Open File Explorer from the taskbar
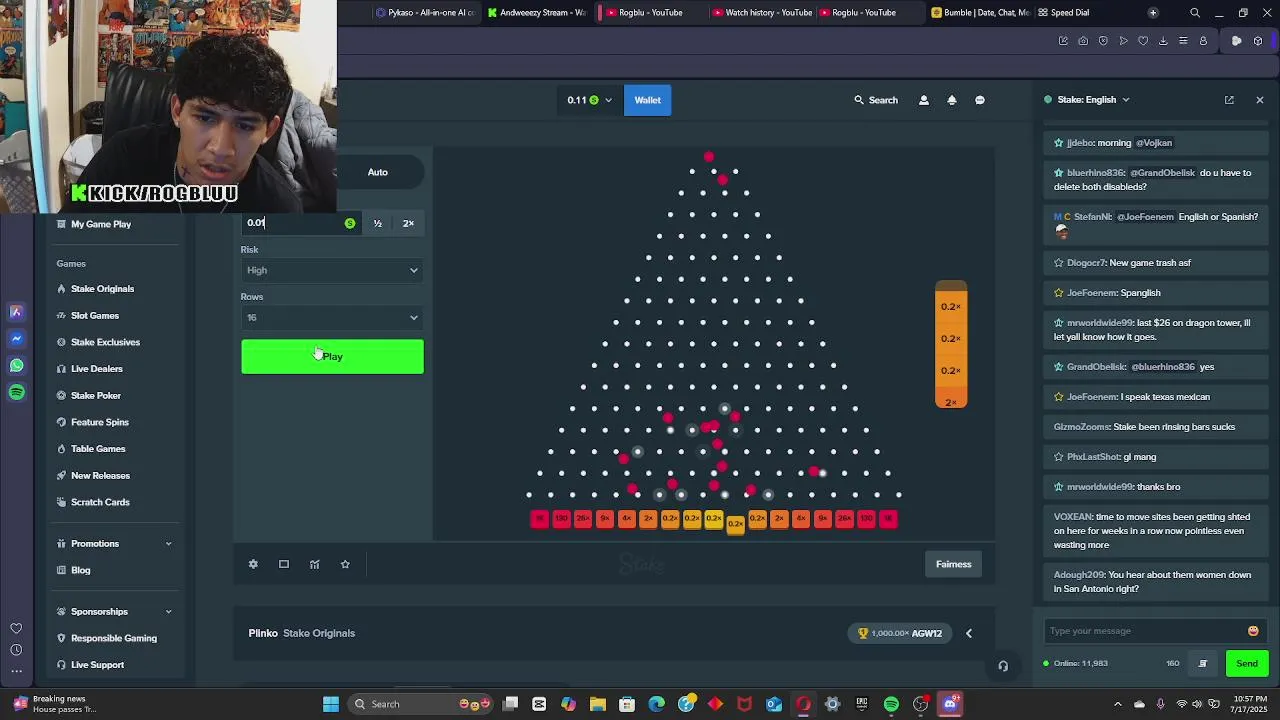 [598, 704]
